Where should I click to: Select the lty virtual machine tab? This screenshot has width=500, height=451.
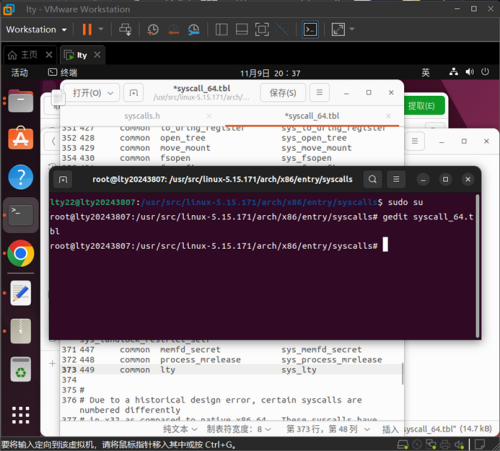(x=76, y=55)
